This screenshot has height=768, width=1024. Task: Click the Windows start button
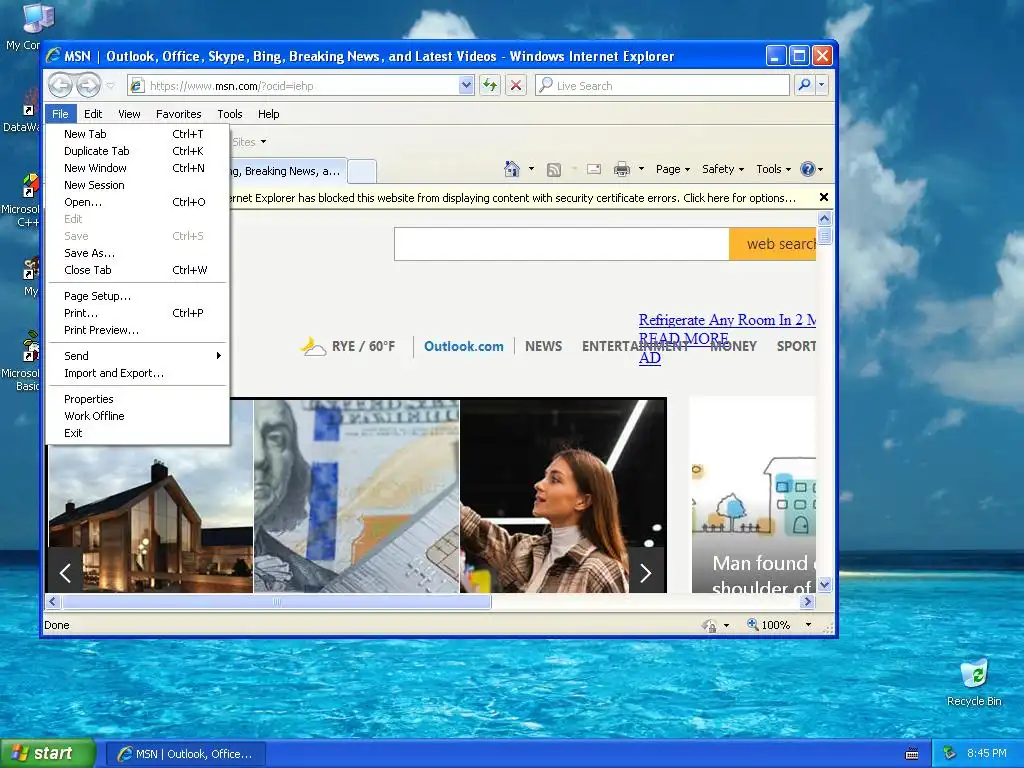(x=47, y=754)
